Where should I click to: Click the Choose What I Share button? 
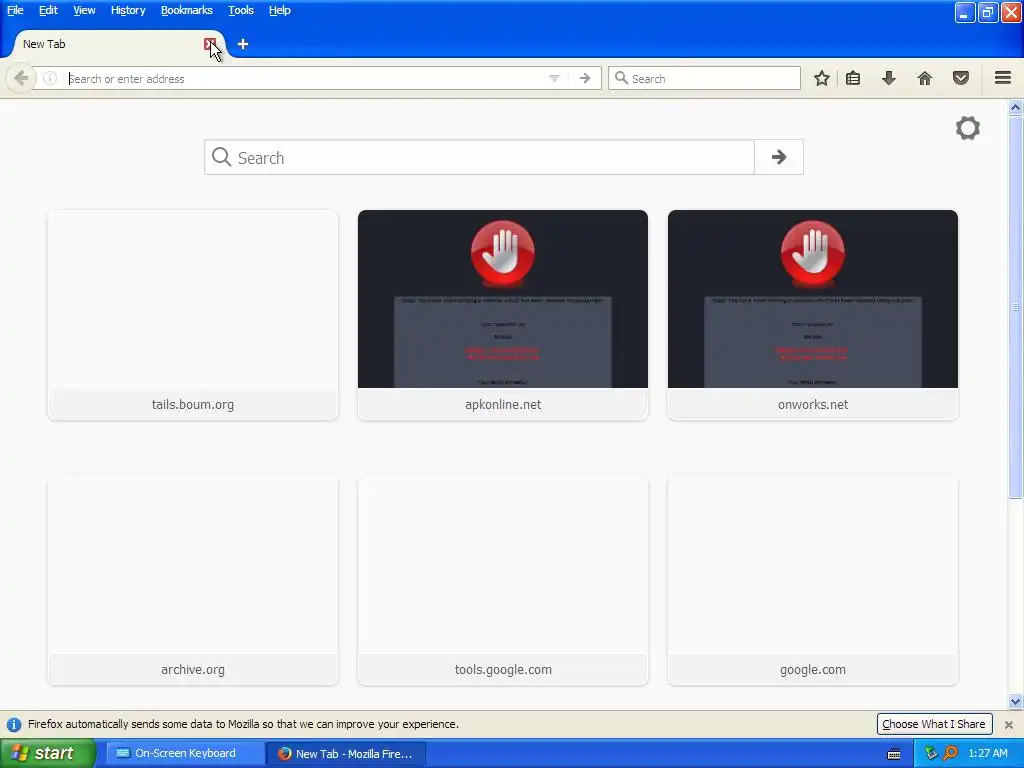[934, 724]
